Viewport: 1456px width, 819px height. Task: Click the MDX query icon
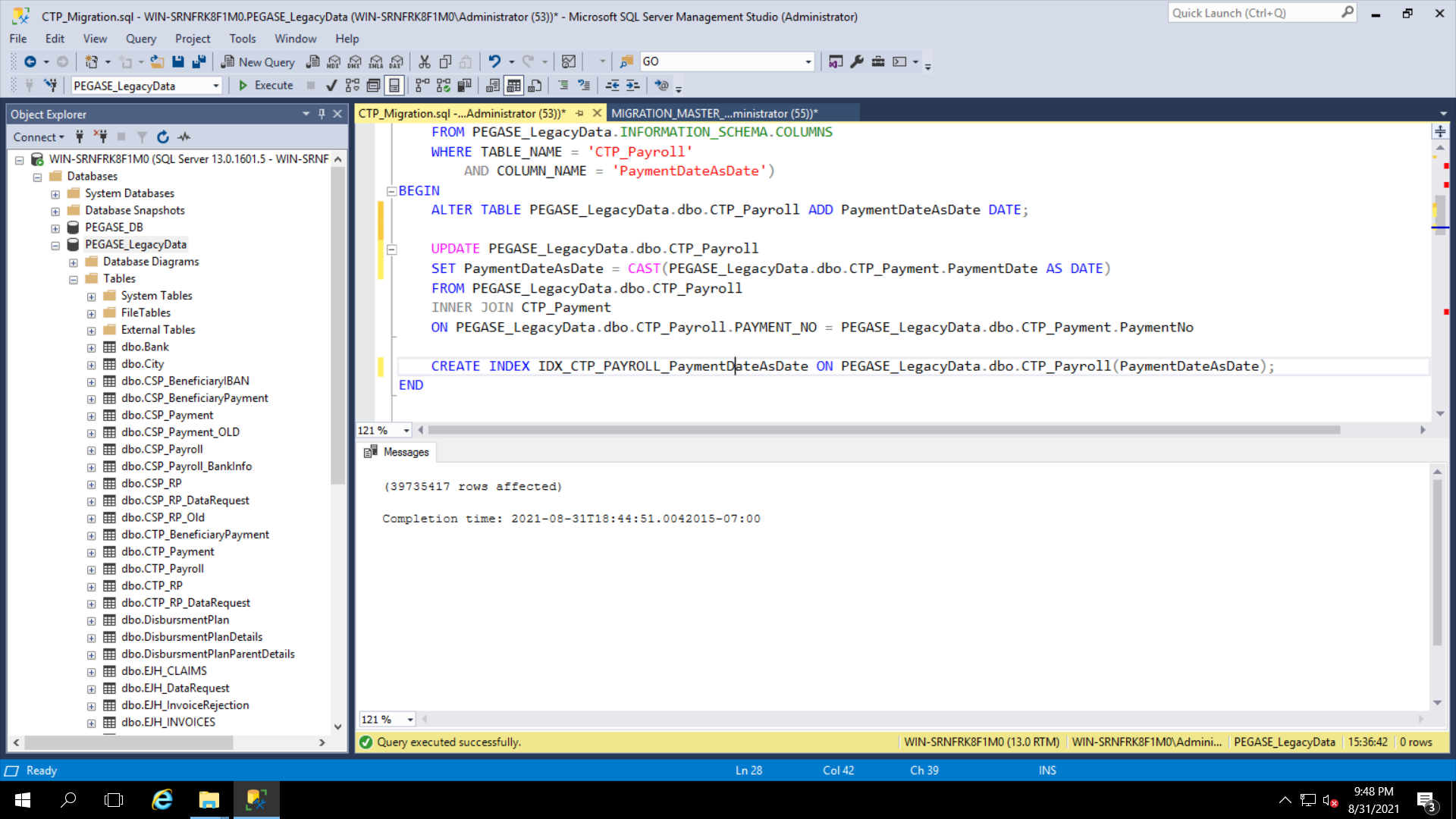[x=334, y=62]
